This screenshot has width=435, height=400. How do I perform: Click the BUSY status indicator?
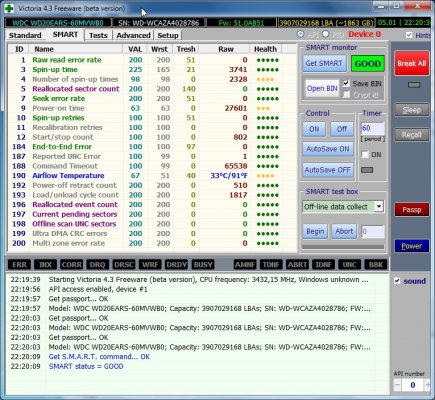coord(203,265)
